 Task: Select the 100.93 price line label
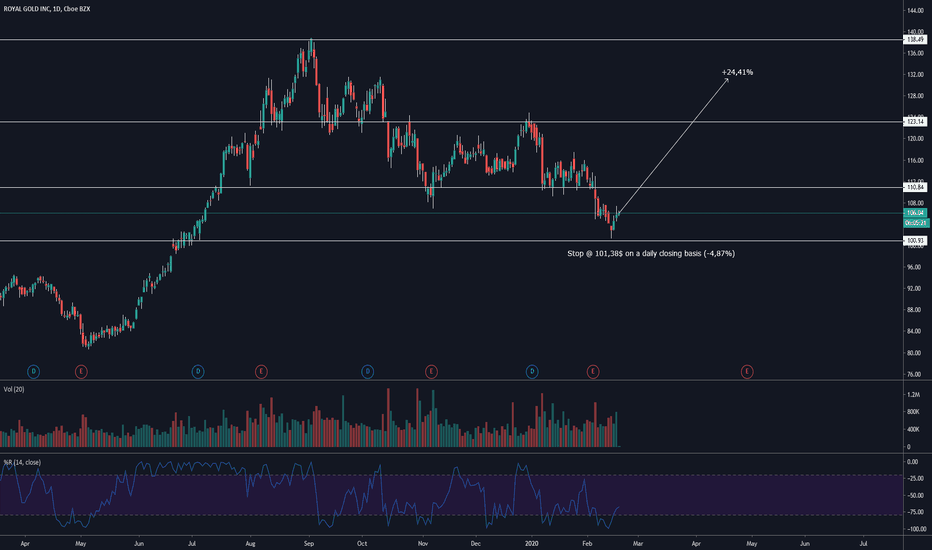pos(915,241)
